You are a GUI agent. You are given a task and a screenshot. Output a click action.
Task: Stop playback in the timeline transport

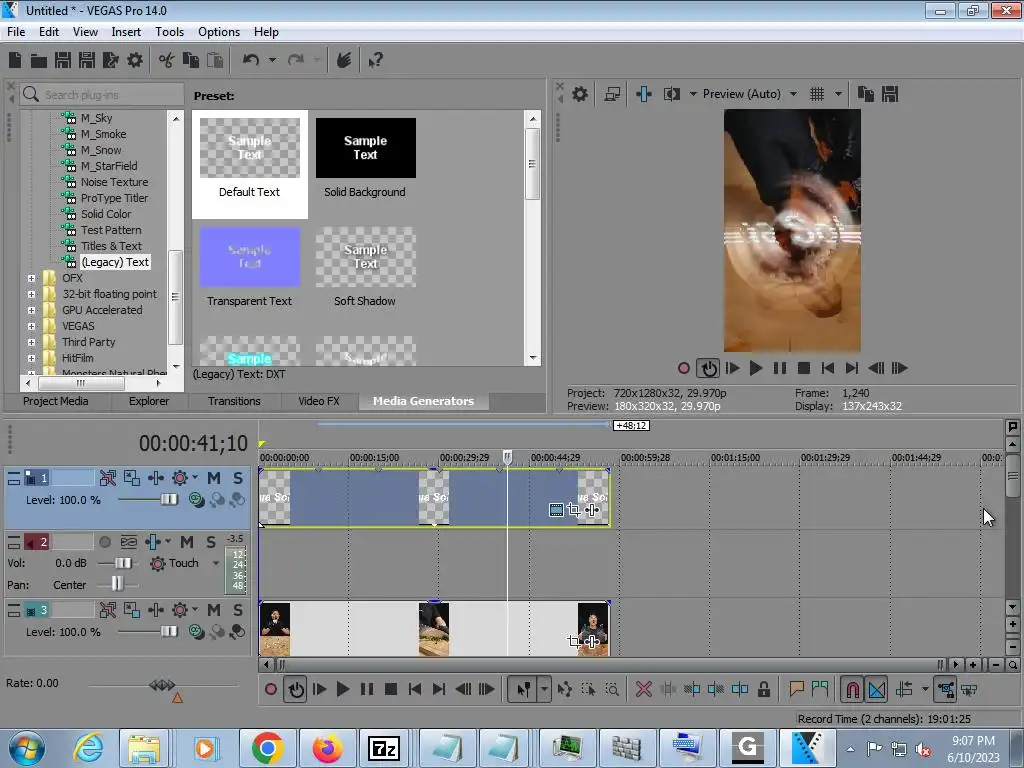[x=391, y=689]
